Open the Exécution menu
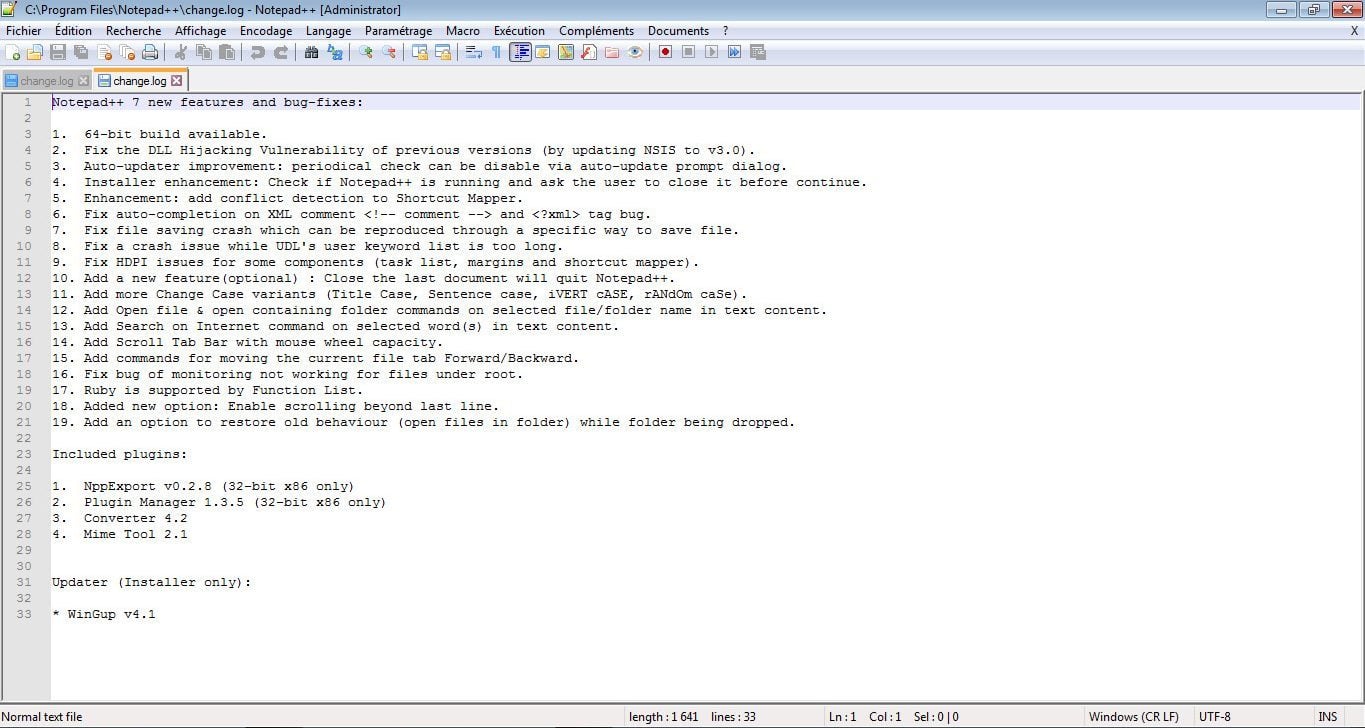1365x728 pixels. tap(520, 31)
